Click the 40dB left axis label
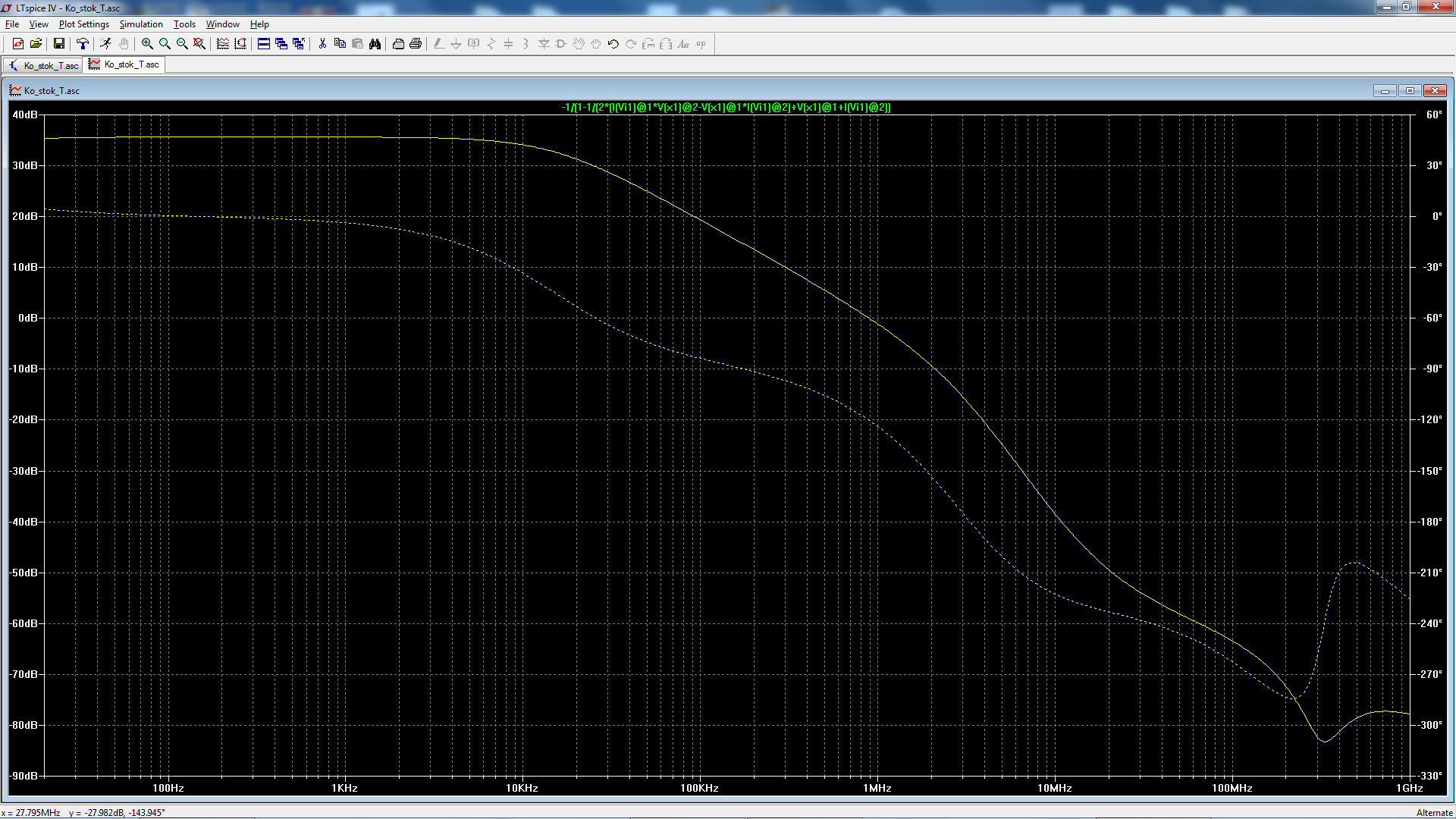The width and height of the screenshot is (1456, 819). pyautogui.click(x=25, y=115)
